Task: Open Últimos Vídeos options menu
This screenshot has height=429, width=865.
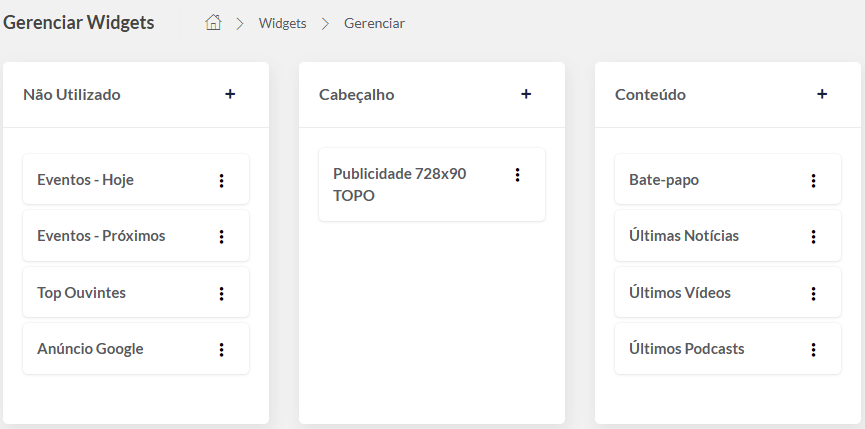Action: click(814, 293)
